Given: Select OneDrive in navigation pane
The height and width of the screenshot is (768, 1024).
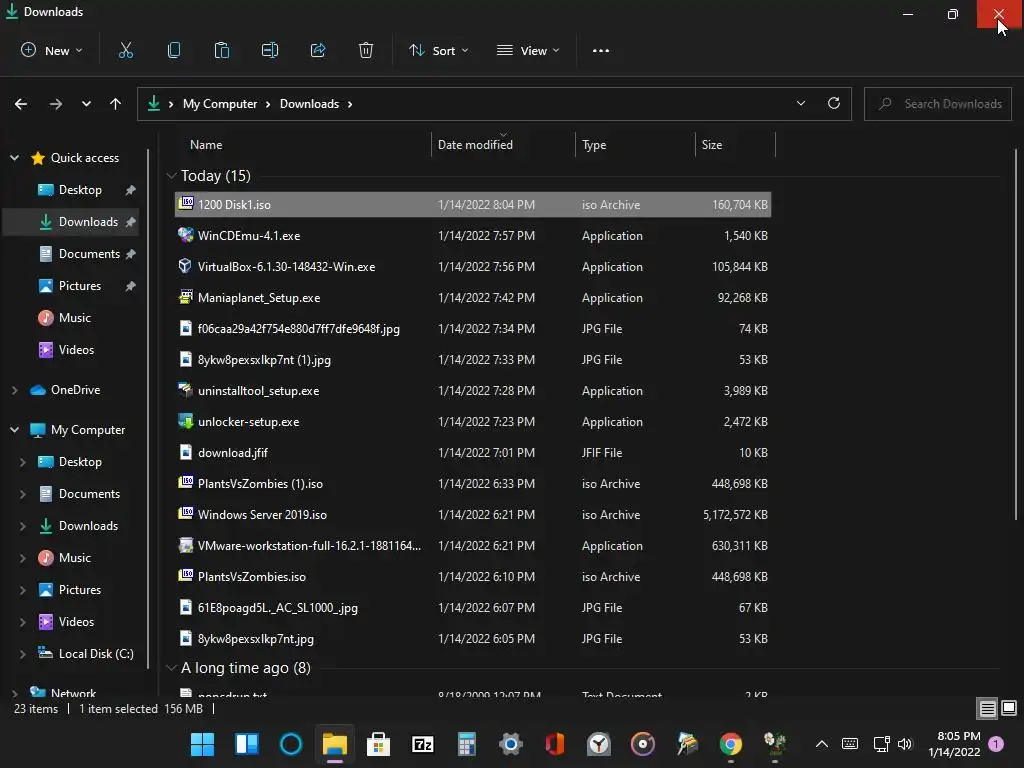Looking at the screenshot, I should [75, 390].
